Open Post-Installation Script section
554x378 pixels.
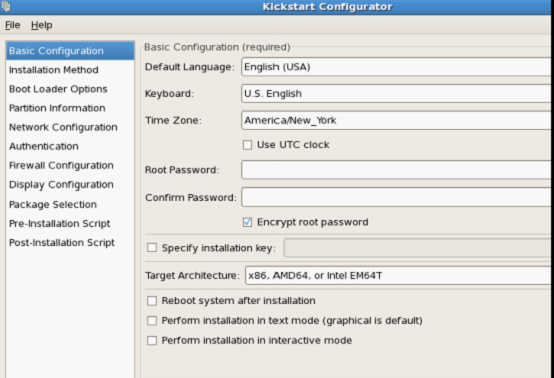pyautogui.click(x=70, y=243)
